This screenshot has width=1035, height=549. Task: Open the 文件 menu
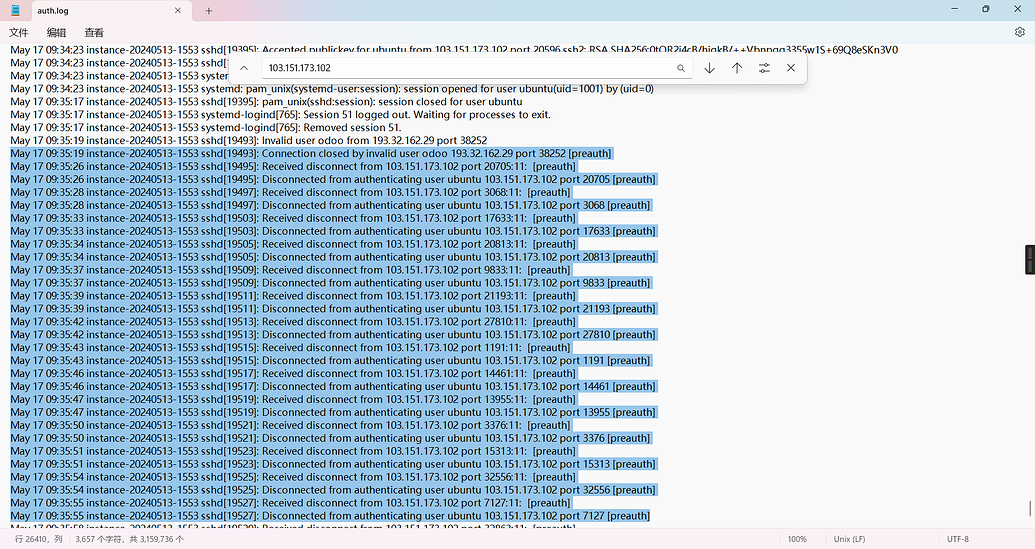pos(19,32)
